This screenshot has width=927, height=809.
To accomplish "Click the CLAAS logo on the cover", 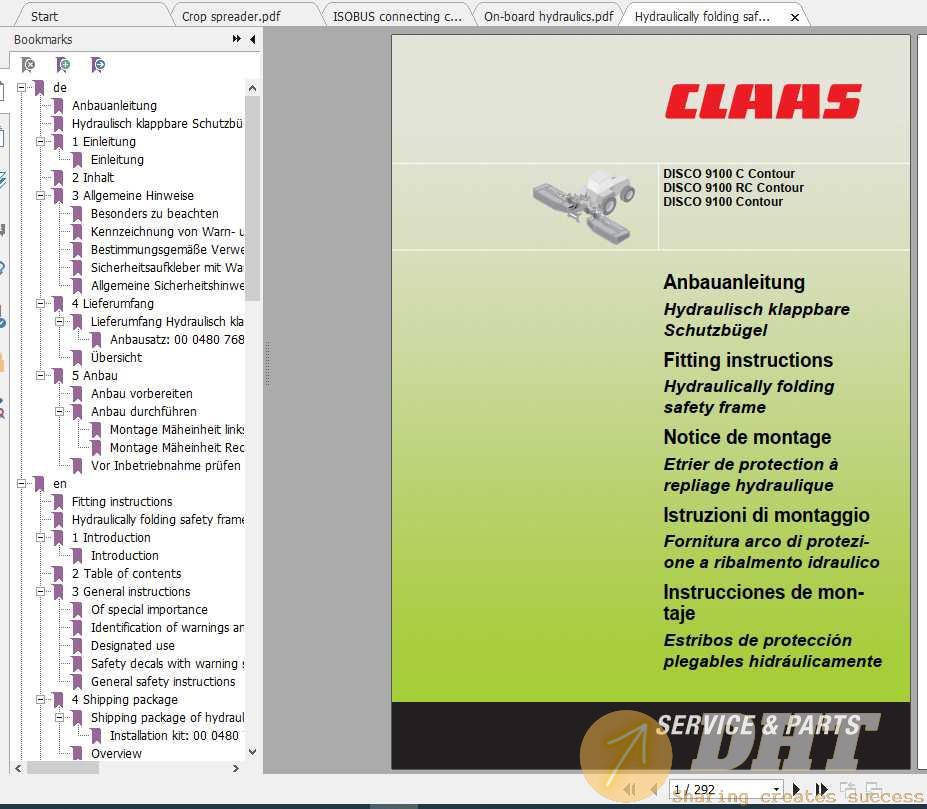I will click(763, 101).
